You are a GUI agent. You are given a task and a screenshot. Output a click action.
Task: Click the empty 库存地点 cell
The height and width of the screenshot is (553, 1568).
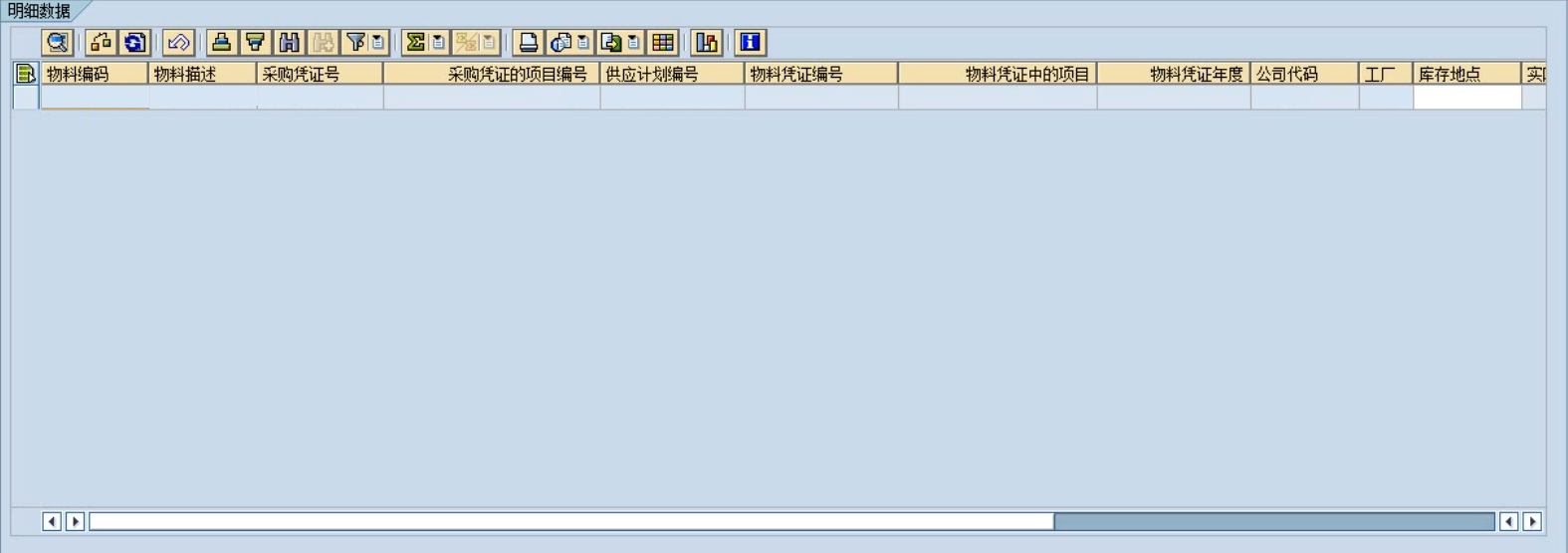1466,98
